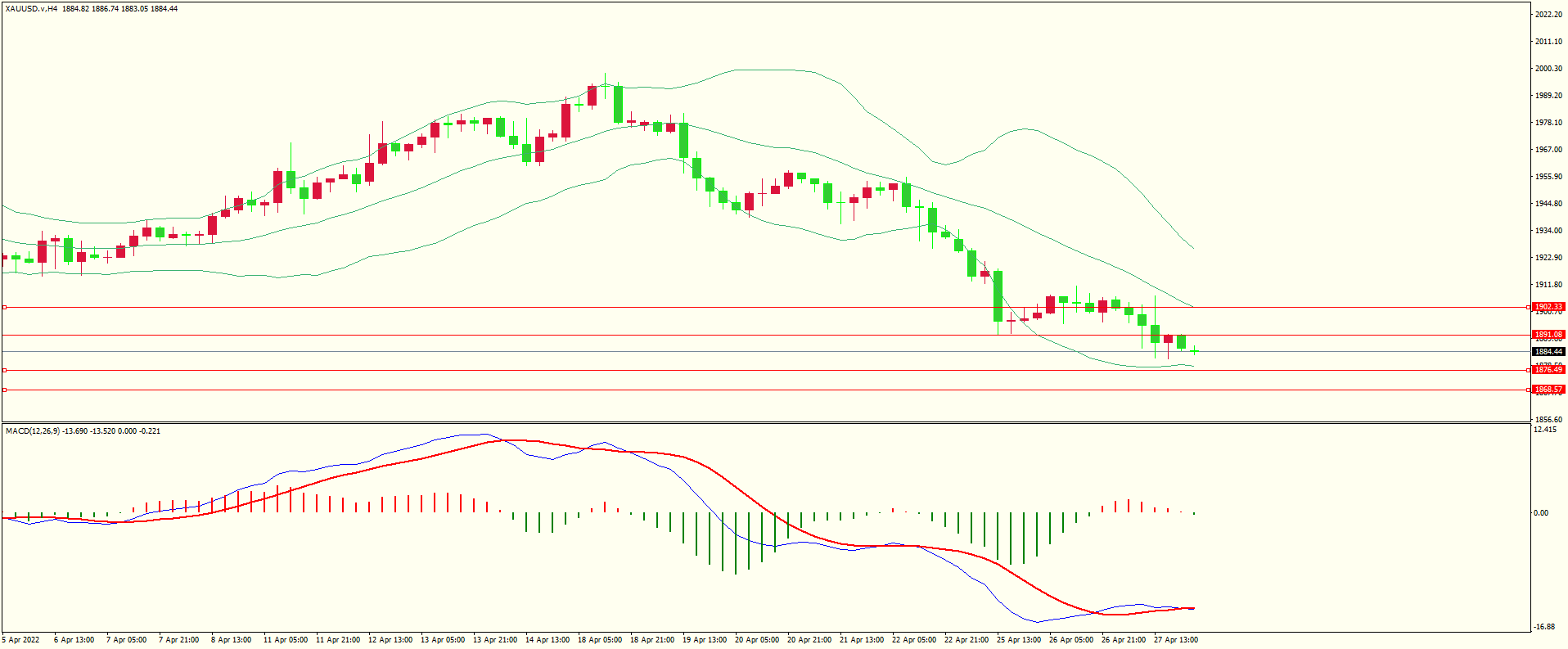Grab the left handle of the 1902.33 line

(x=4, y=307)
